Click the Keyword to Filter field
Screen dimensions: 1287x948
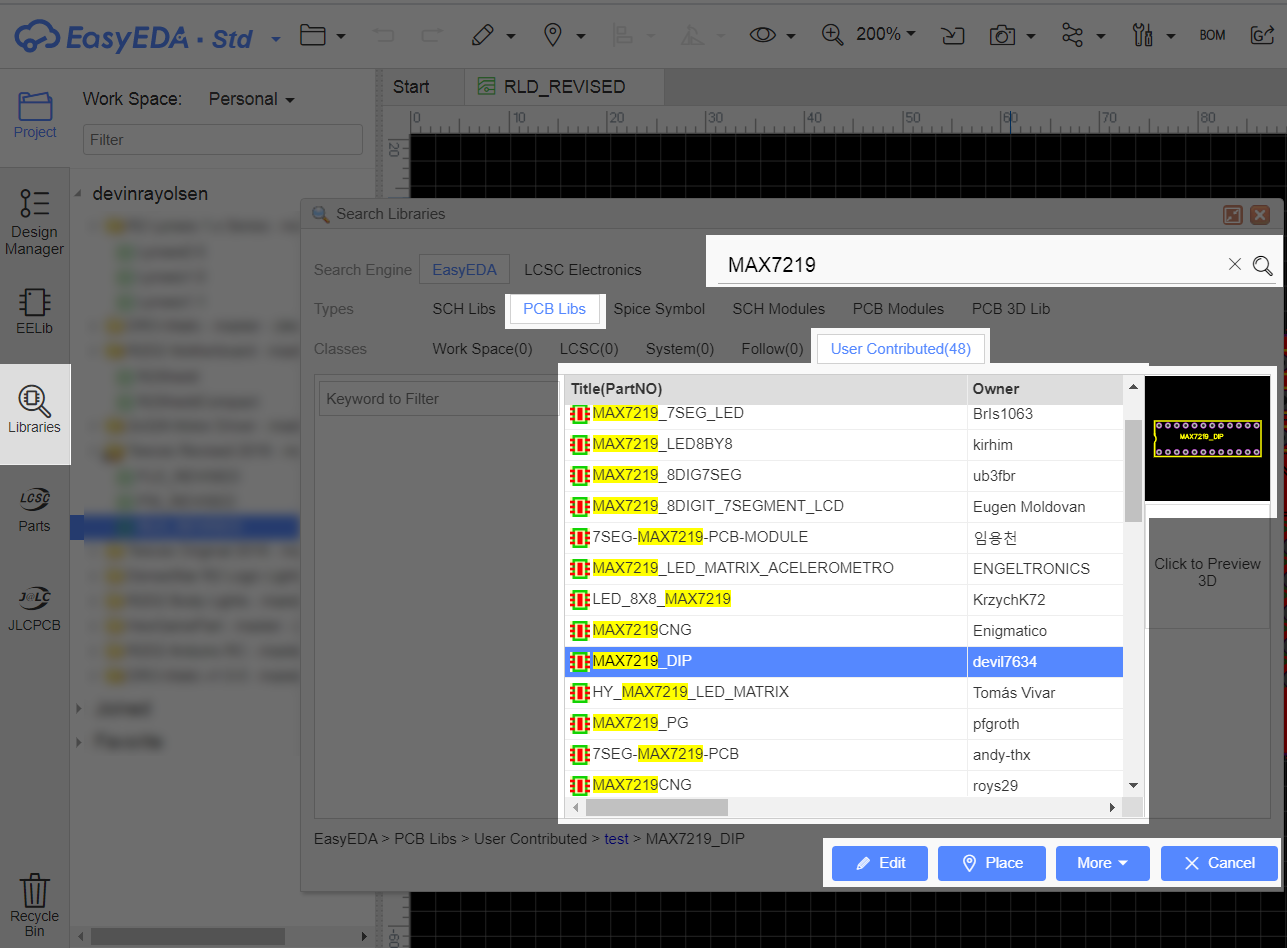pos(438,398)
